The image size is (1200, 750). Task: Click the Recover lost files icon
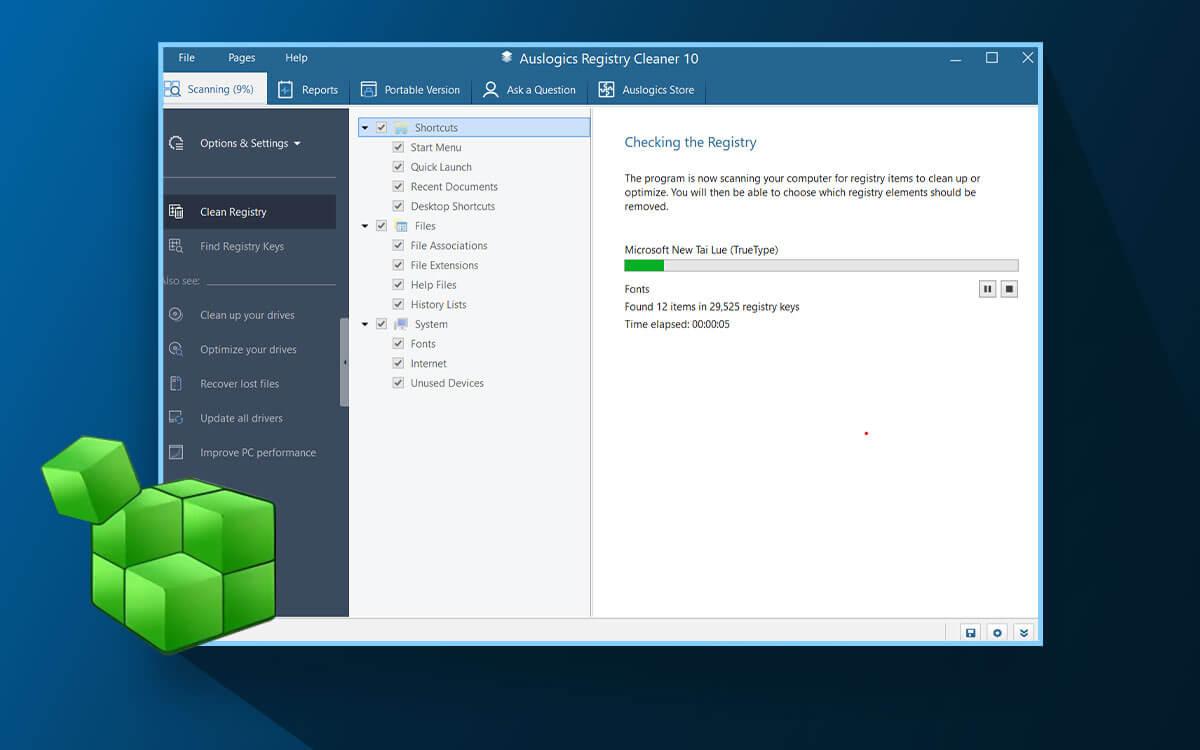176,383
